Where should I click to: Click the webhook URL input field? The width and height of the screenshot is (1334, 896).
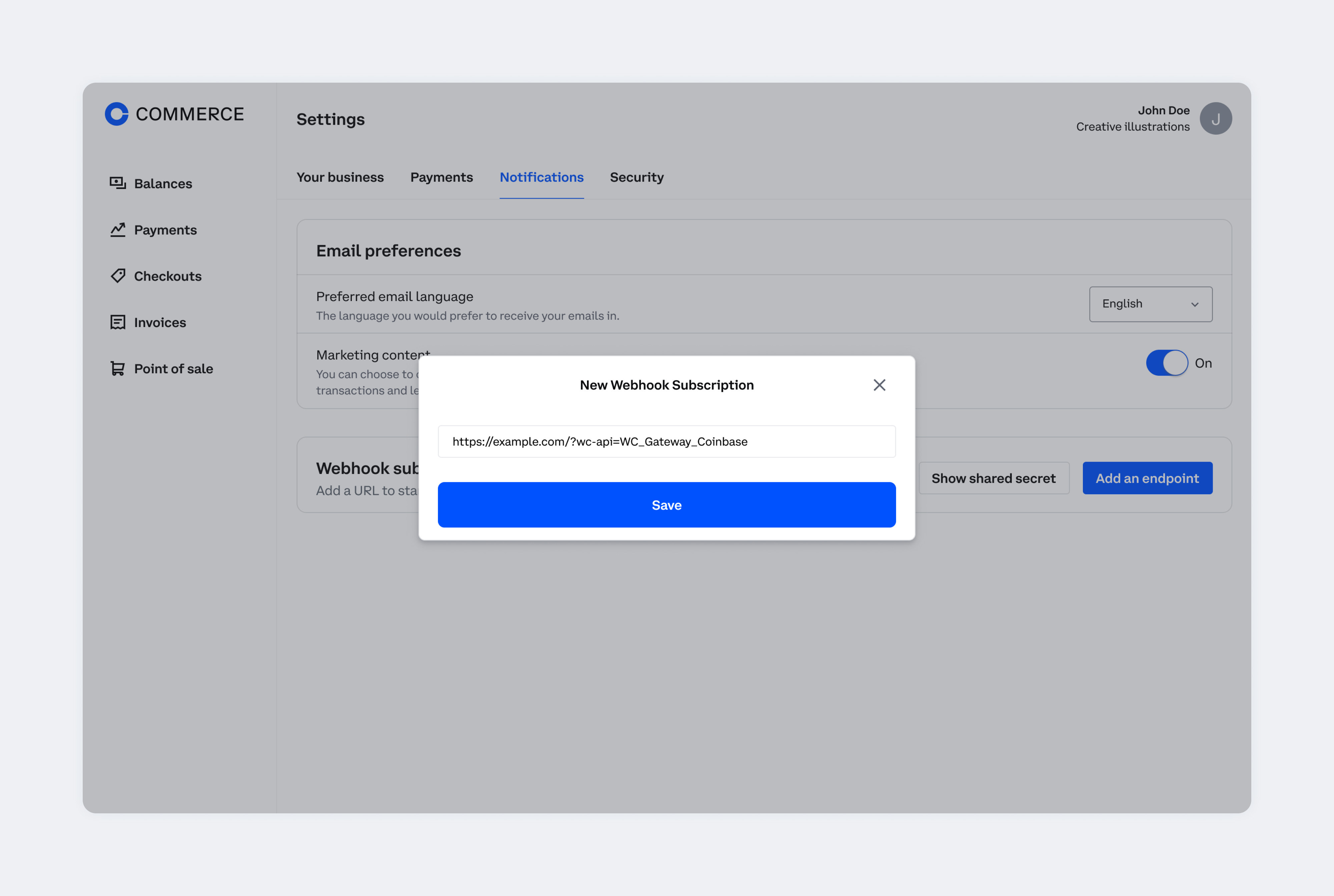[x=667, y=441]
